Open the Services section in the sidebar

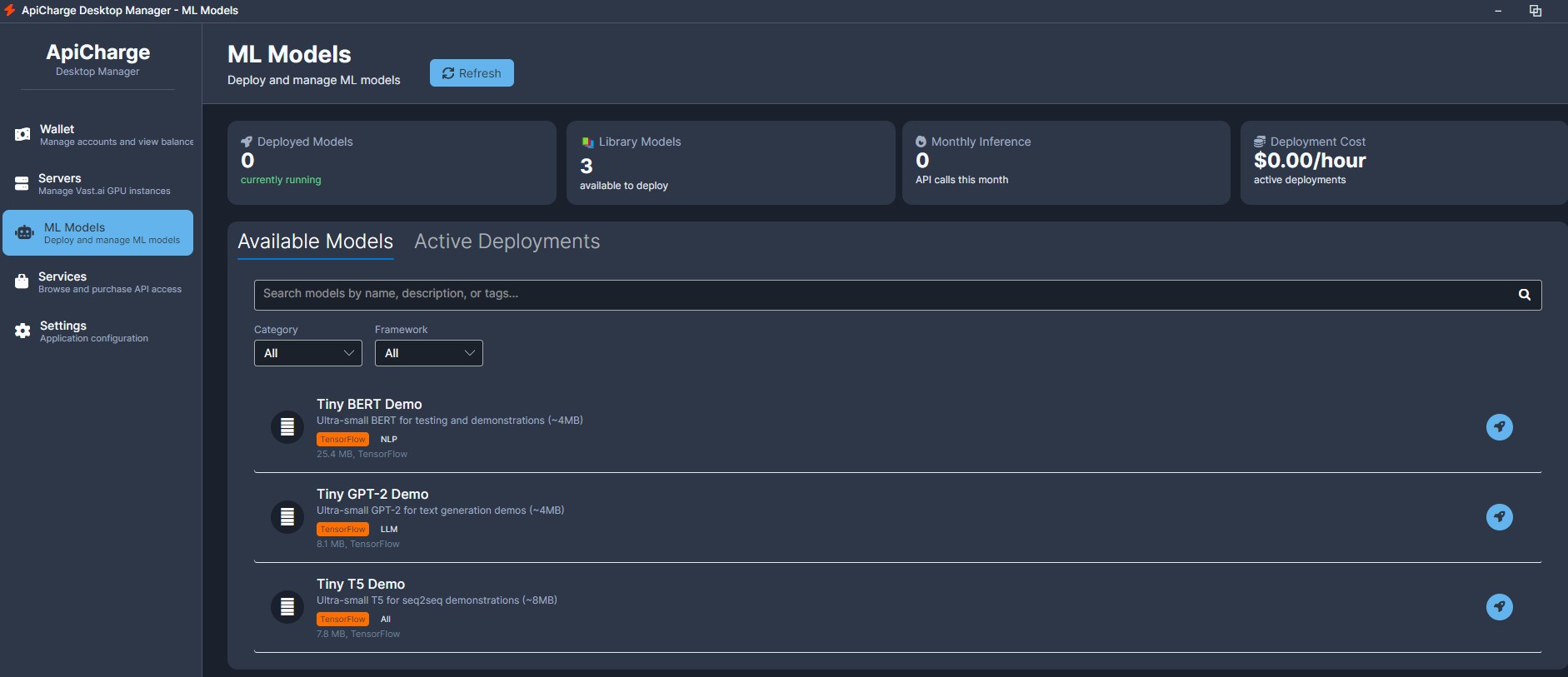coord(97,282)
